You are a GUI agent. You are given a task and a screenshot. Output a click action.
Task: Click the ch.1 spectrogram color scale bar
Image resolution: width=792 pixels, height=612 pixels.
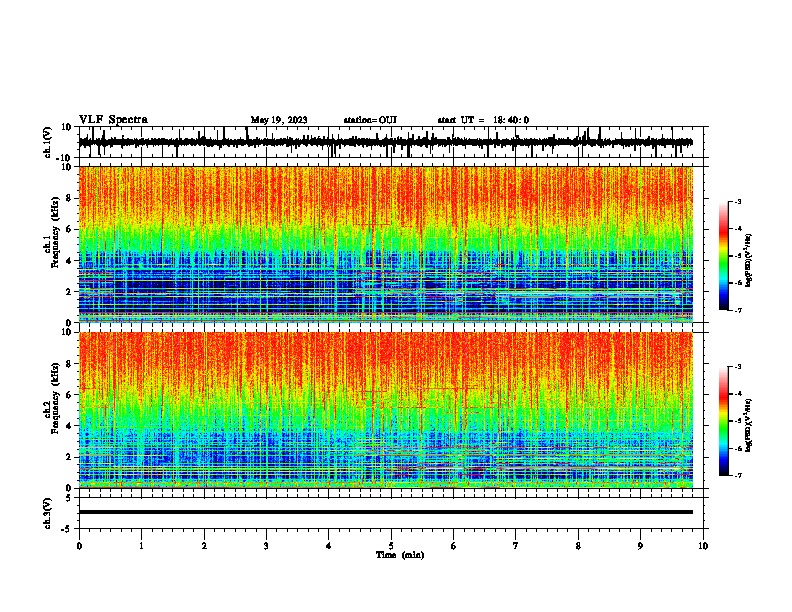click(723, 256)
